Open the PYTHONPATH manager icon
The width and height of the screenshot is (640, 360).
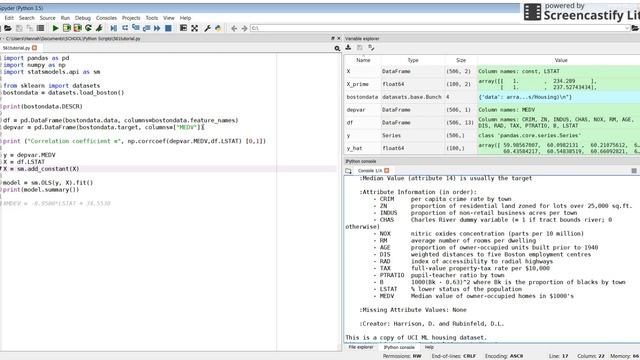218,28
